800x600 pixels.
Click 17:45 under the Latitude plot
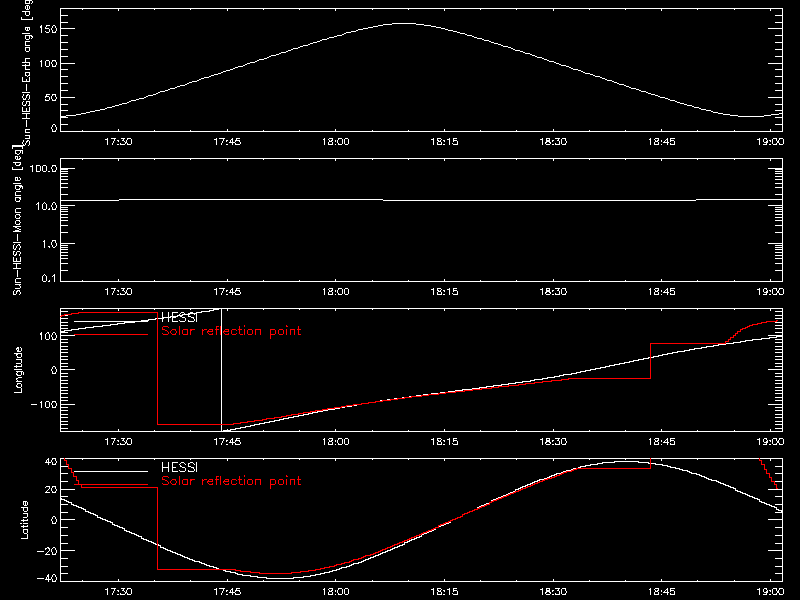click(x=227, y=592)
